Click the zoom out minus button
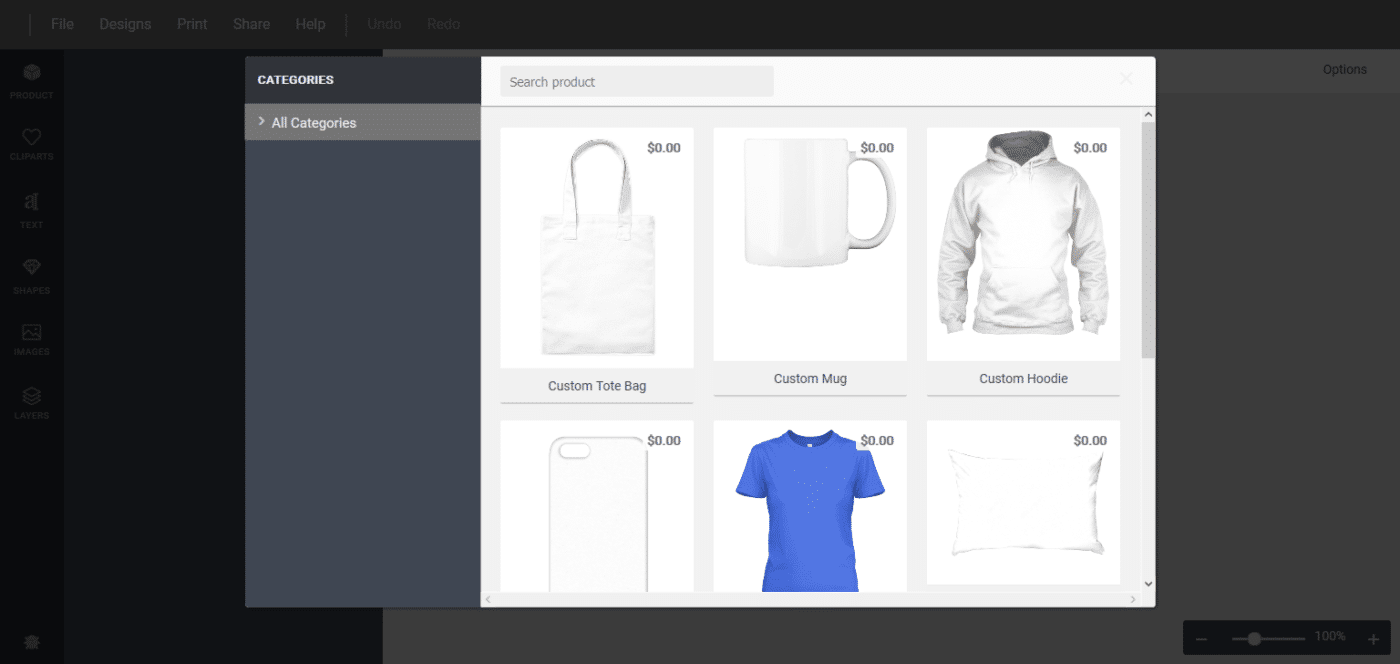Image resolution: width=1400 pixels, height=664 pixels. point(1202,639)
